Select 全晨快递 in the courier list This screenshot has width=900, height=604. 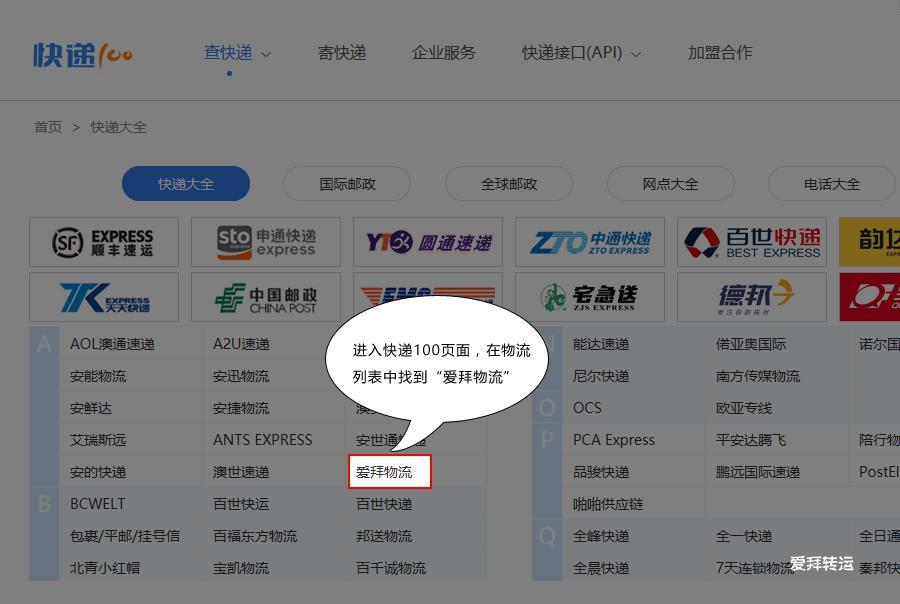point(601,568)
